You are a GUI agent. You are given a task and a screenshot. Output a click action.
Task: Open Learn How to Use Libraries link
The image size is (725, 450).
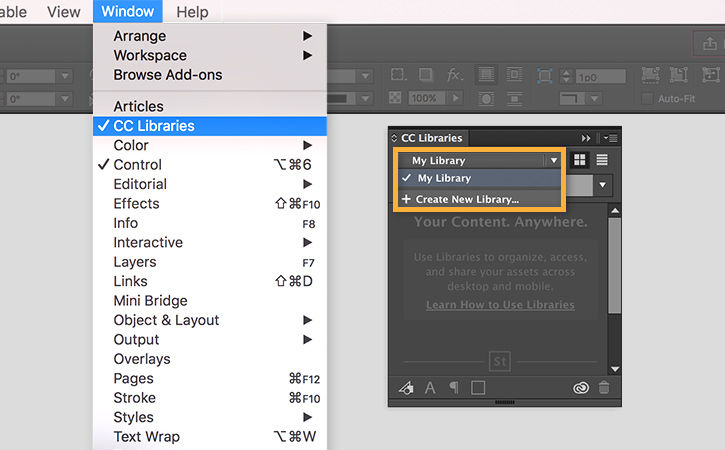pos(500,305)
